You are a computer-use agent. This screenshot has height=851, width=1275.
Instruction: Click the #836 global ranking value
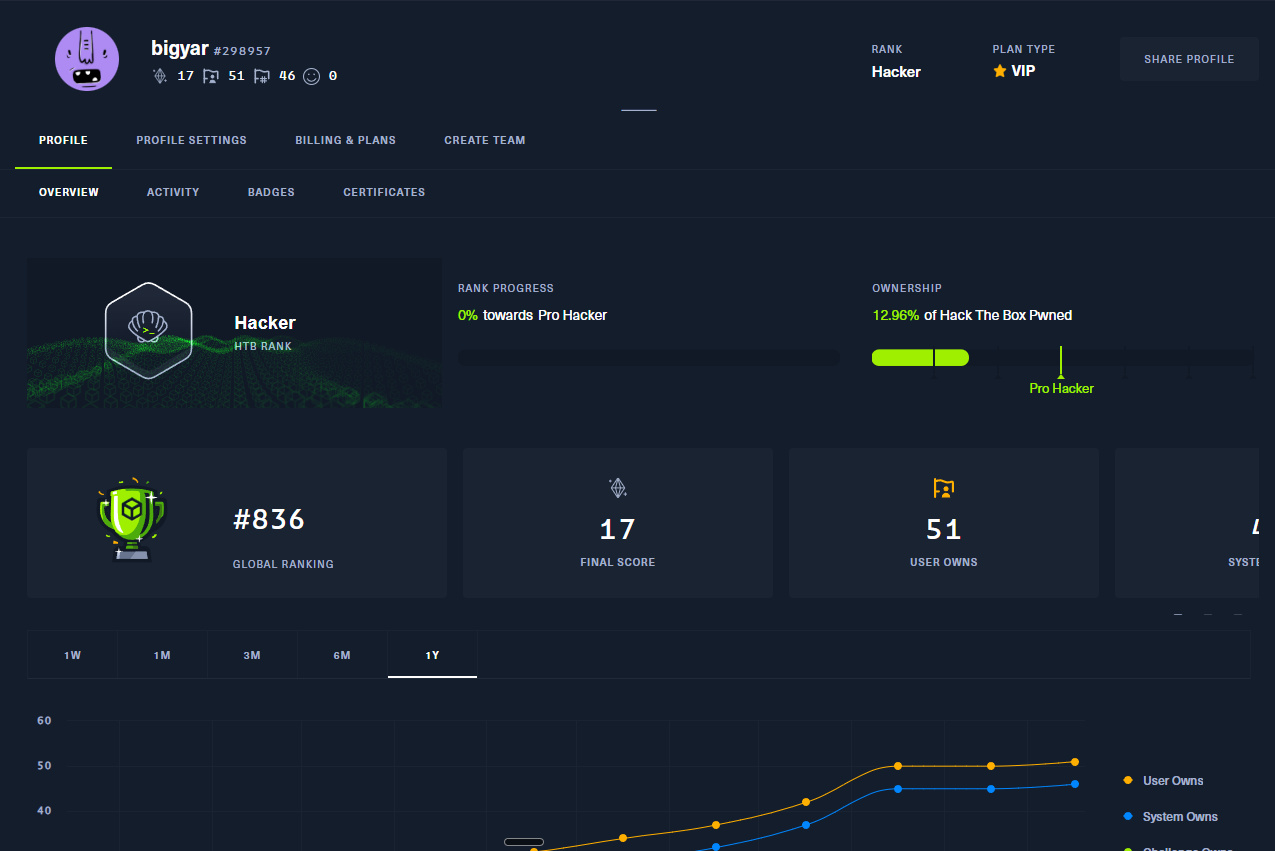(269, 520)
